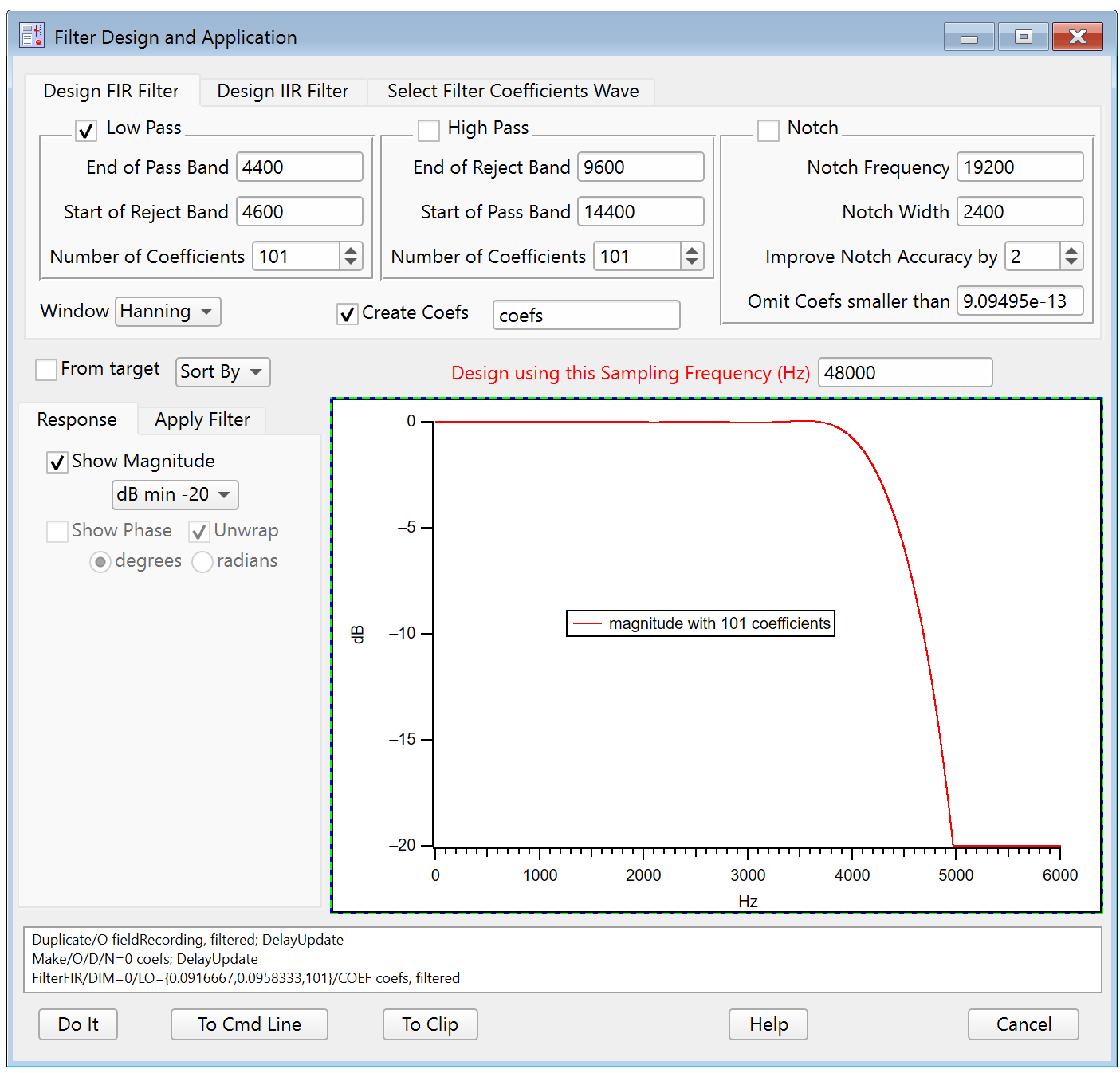
Task: Decrease High Pass number of coefficients
Action: pos(692,262)
